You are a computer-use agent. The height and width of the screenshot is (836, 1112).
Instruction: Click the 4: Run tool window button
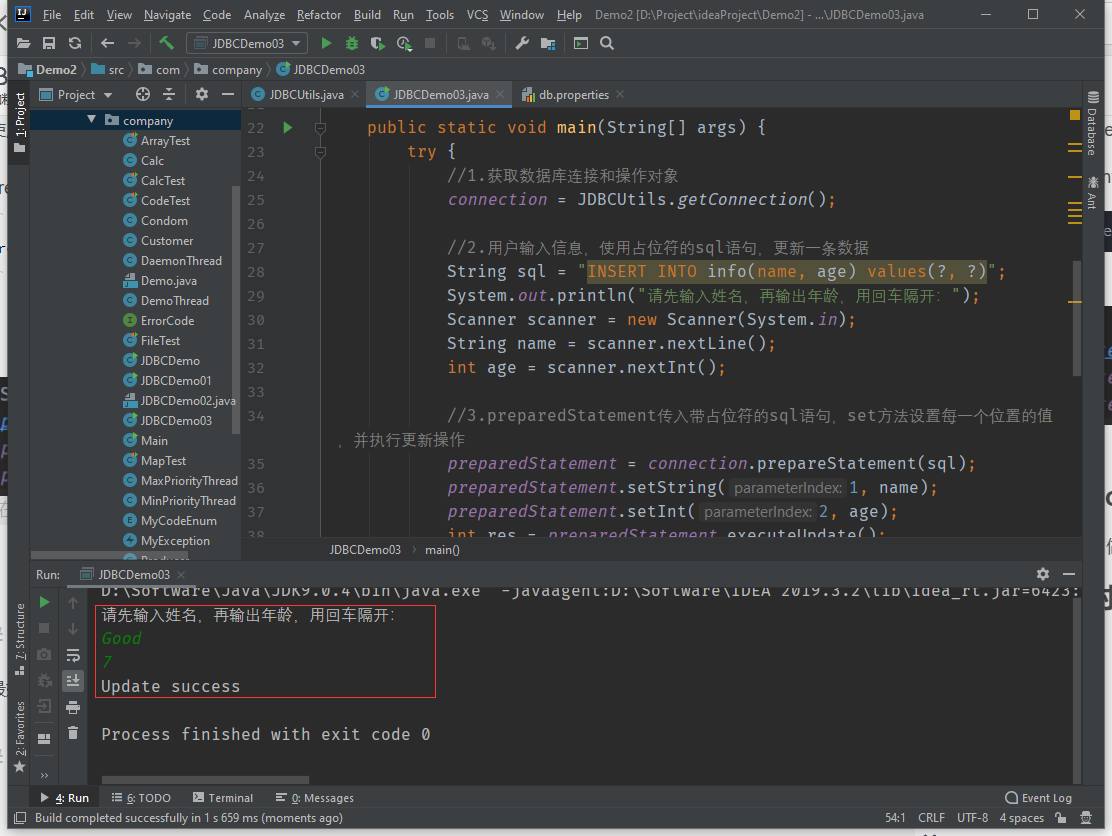[x=65, y=798]
